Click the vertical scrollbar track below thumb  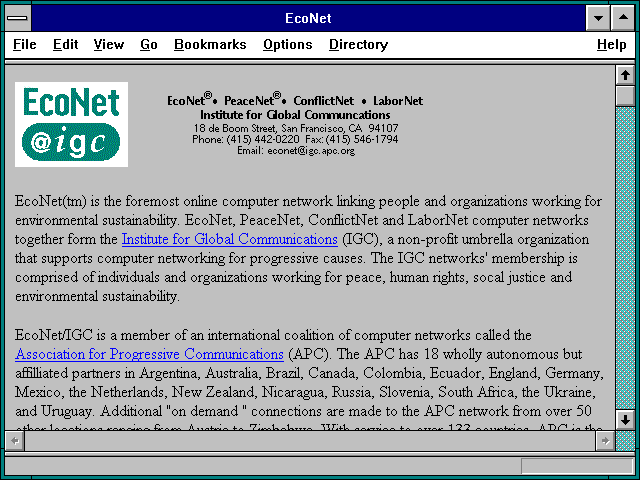[x=625, y=257]
